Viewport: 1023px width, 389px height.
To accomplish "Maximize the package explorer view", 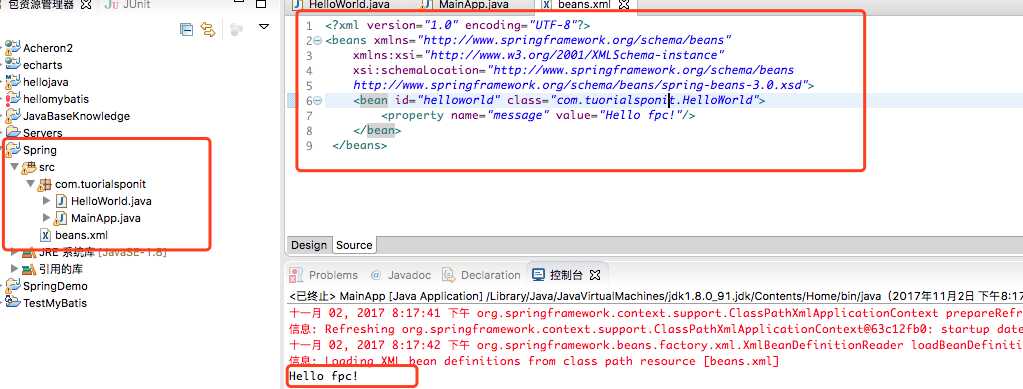I will 261,5.
